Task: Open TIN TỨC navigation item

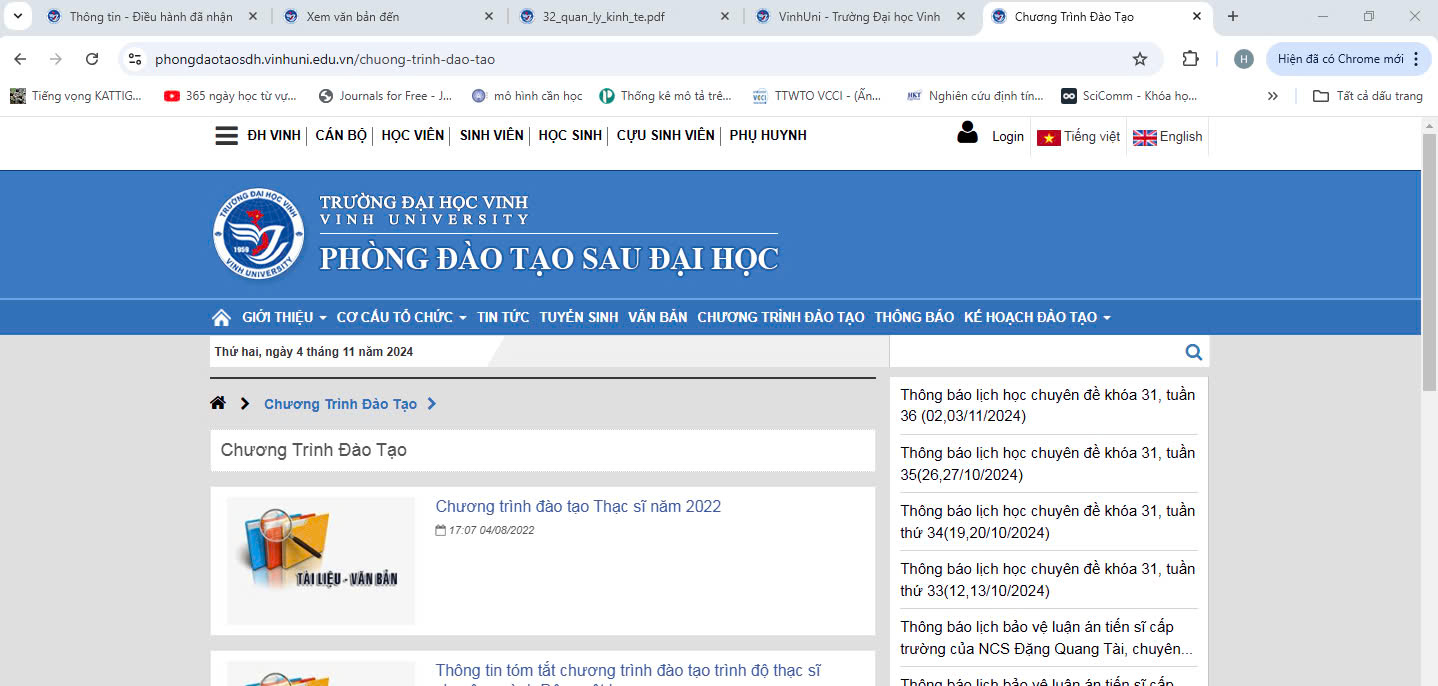Action: coord(503,317)
